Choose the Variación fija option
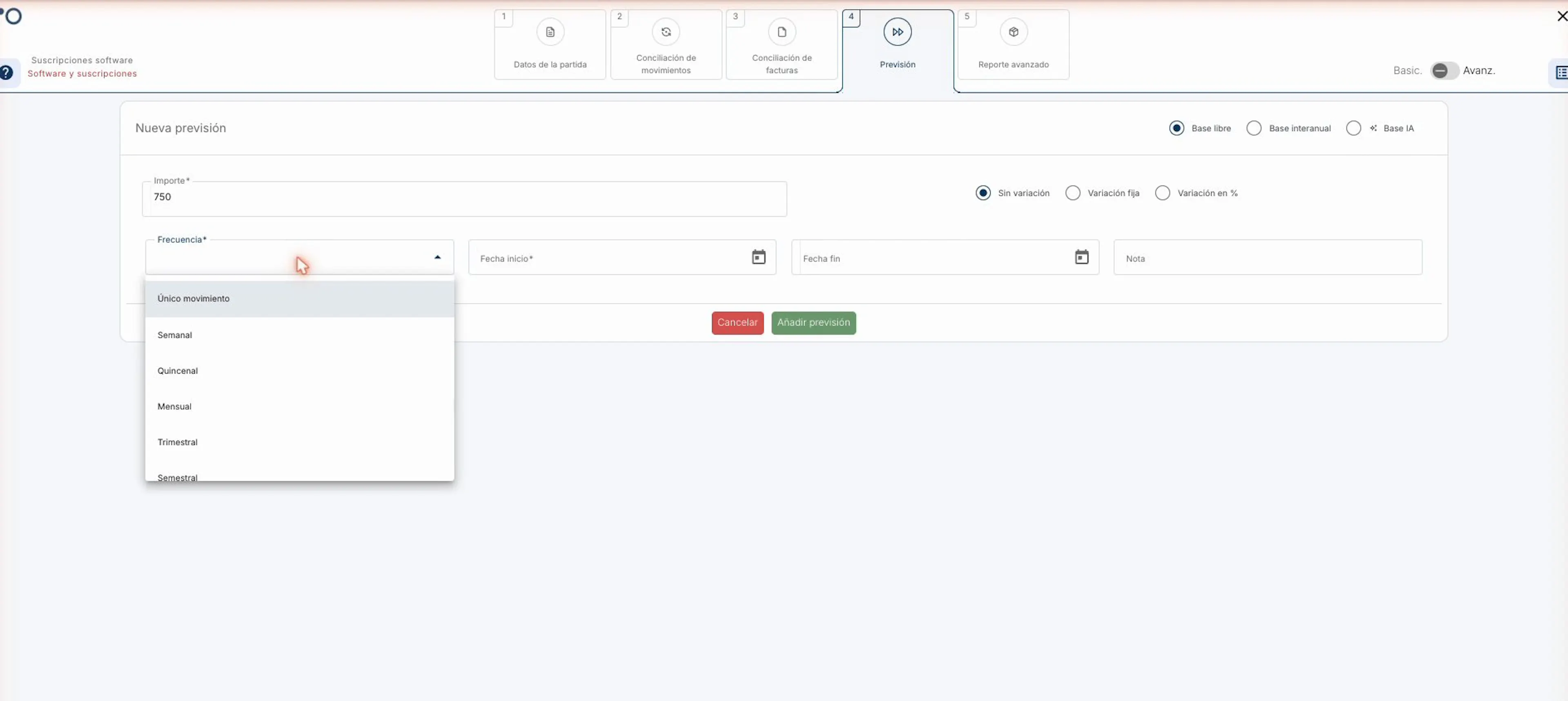The width and height of the screenshot is (1568, 701). pyautogui.click(x=1073, y=194)
